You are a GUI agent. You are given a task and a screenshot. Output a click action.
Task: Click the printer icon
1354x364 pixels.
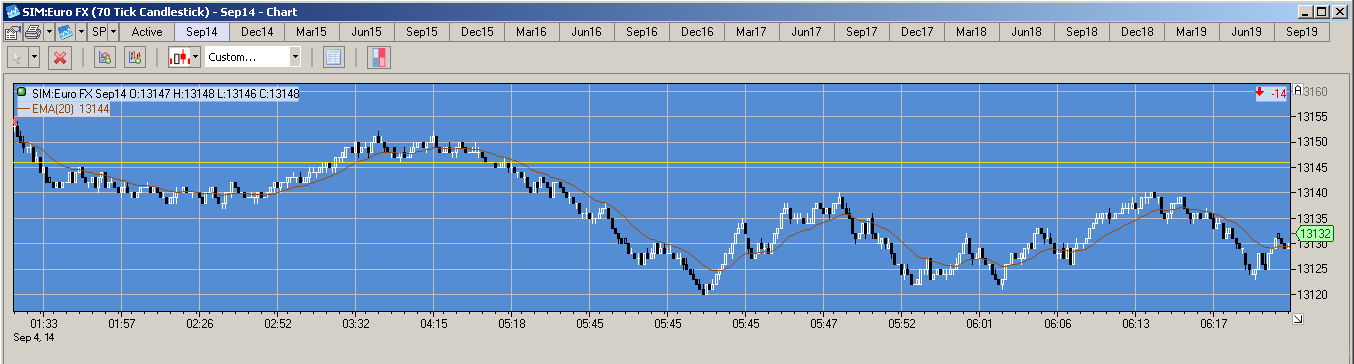32,31
